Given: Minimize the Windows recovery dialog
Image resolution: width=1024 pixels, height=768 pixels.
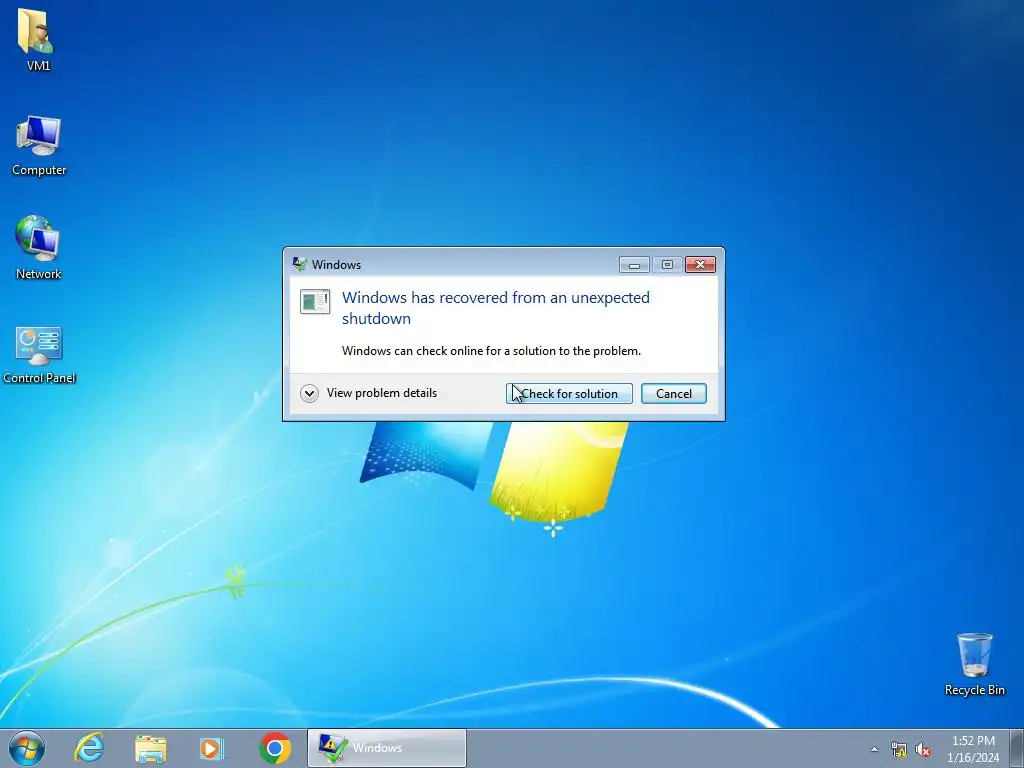Looking at the screenshot, I should (634, 264).
